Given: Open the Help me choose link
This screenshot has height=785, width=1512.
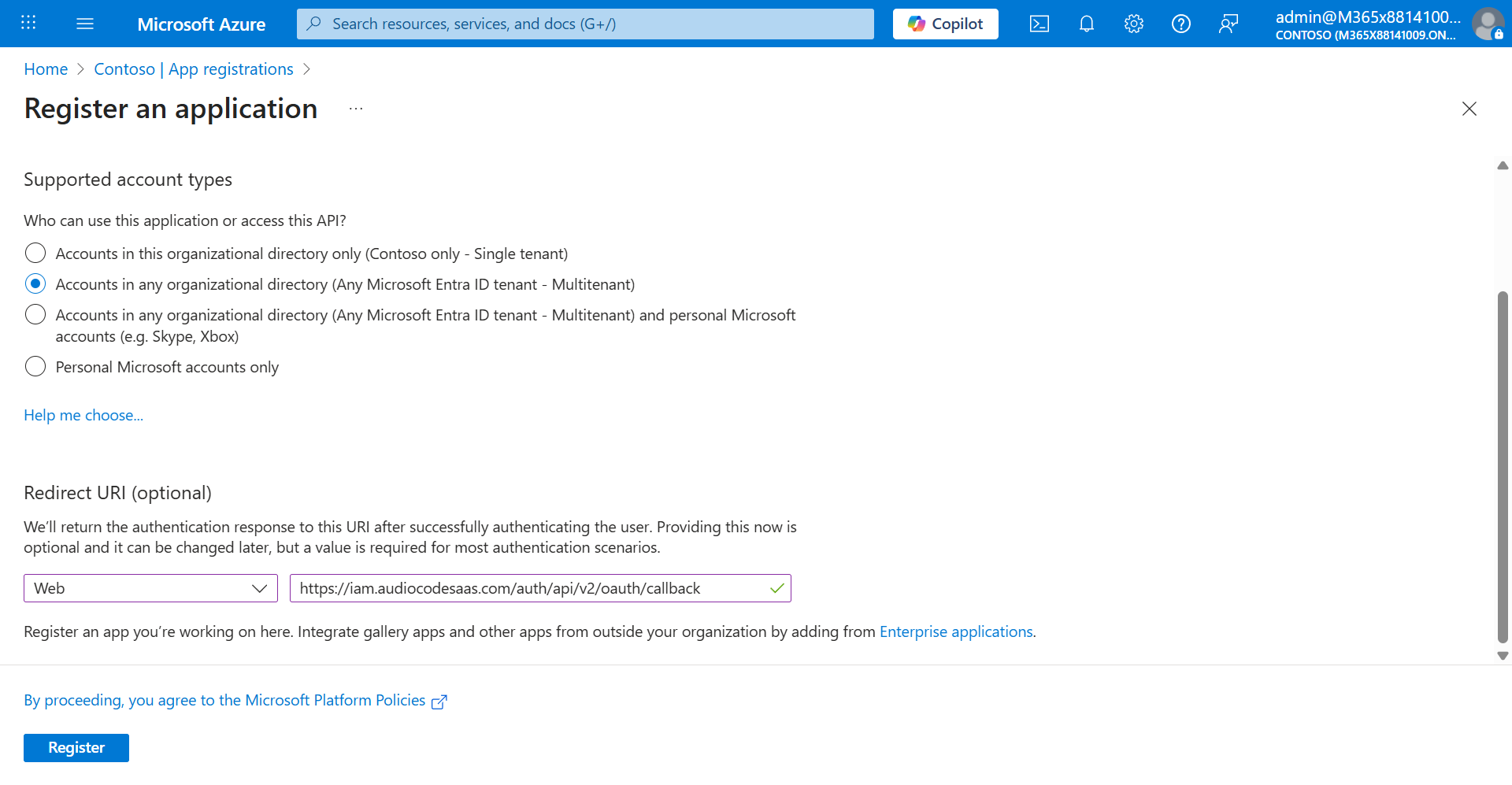Looking at the screenshot, I should point(83,415).
